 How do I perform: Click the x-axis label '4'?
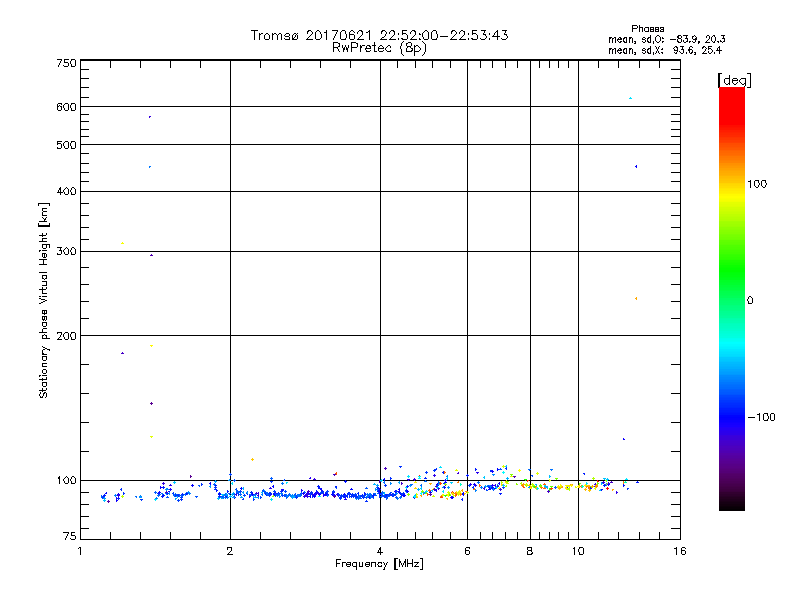pyautogui.click(x=380, y=551)
